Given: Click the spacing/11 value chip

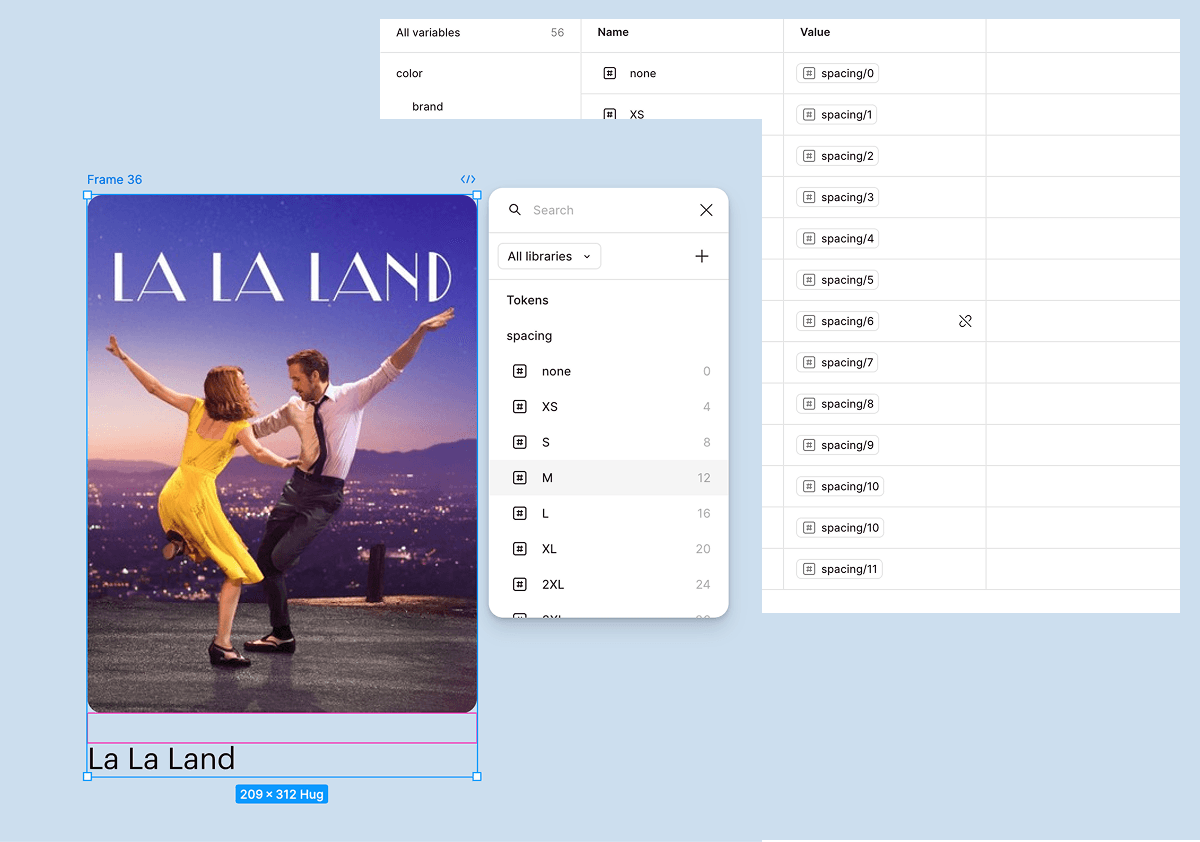Looking at the screenshot, I should [x=840, y=569].
